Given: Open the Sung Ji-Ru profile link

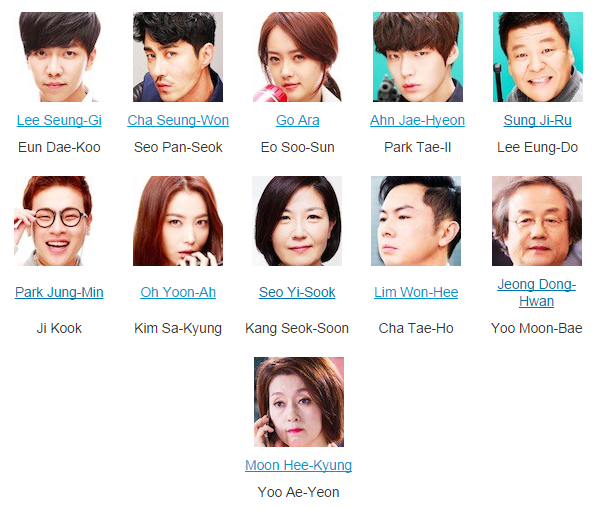Looking at the screenshot, I should tap(537, 120).
